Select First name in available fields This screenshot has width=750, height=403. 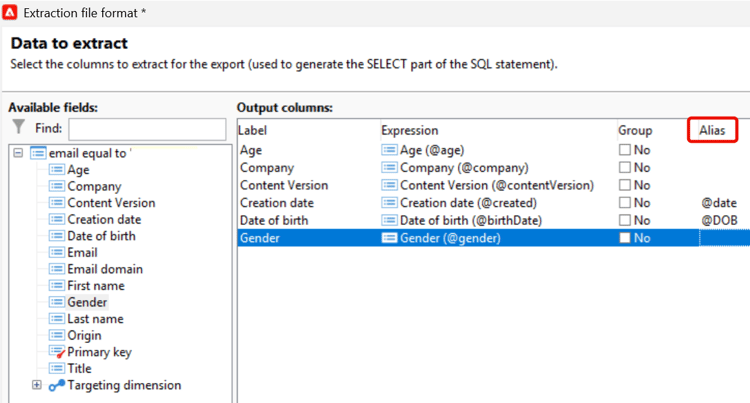pos(95,286)
